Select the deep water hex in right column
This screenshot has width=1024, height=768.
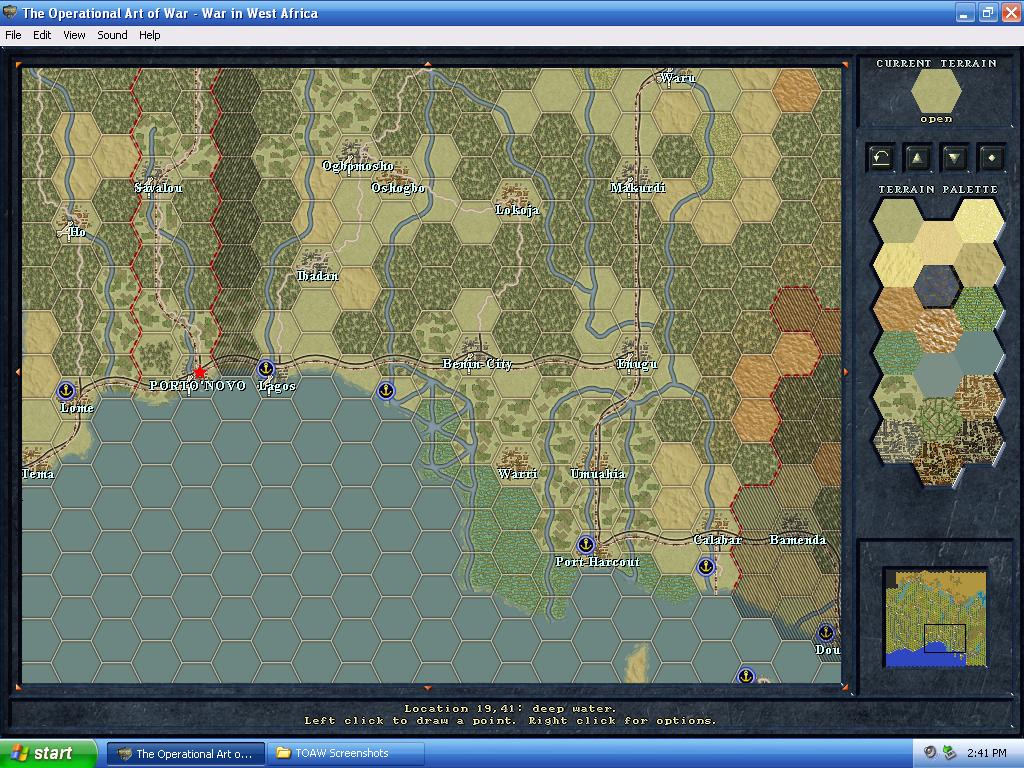point(978,353)
